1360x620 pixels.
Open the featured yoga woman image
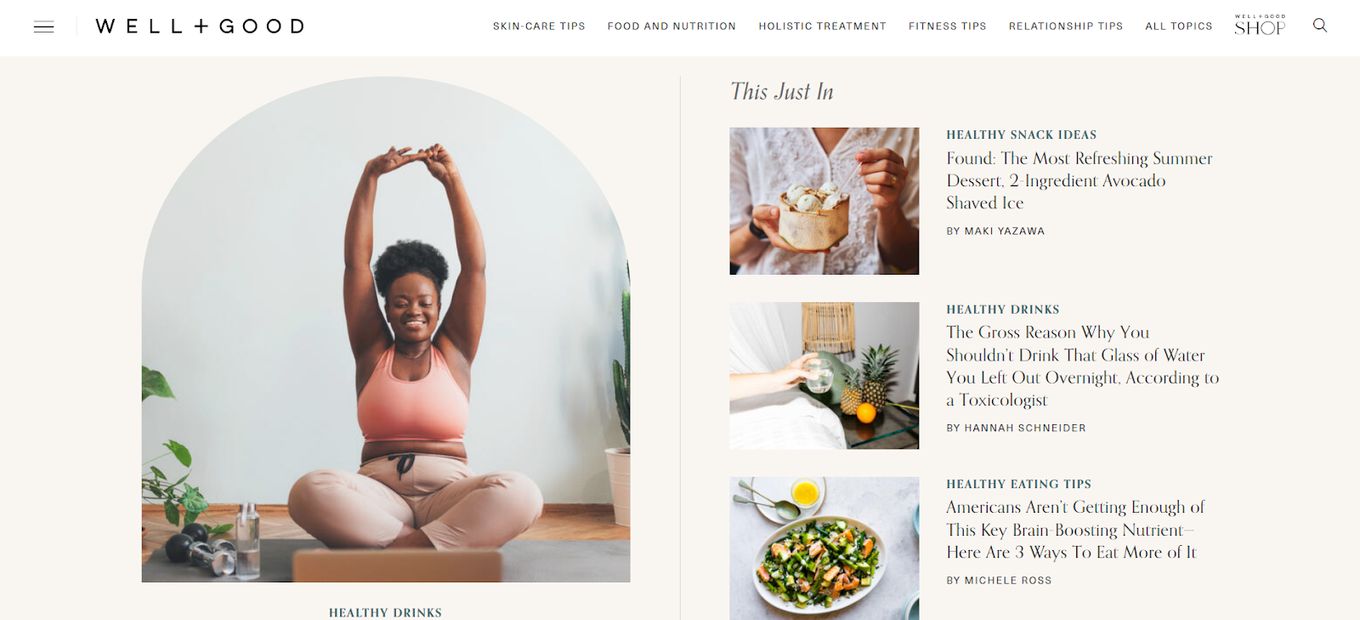click(x=386, y=330)
